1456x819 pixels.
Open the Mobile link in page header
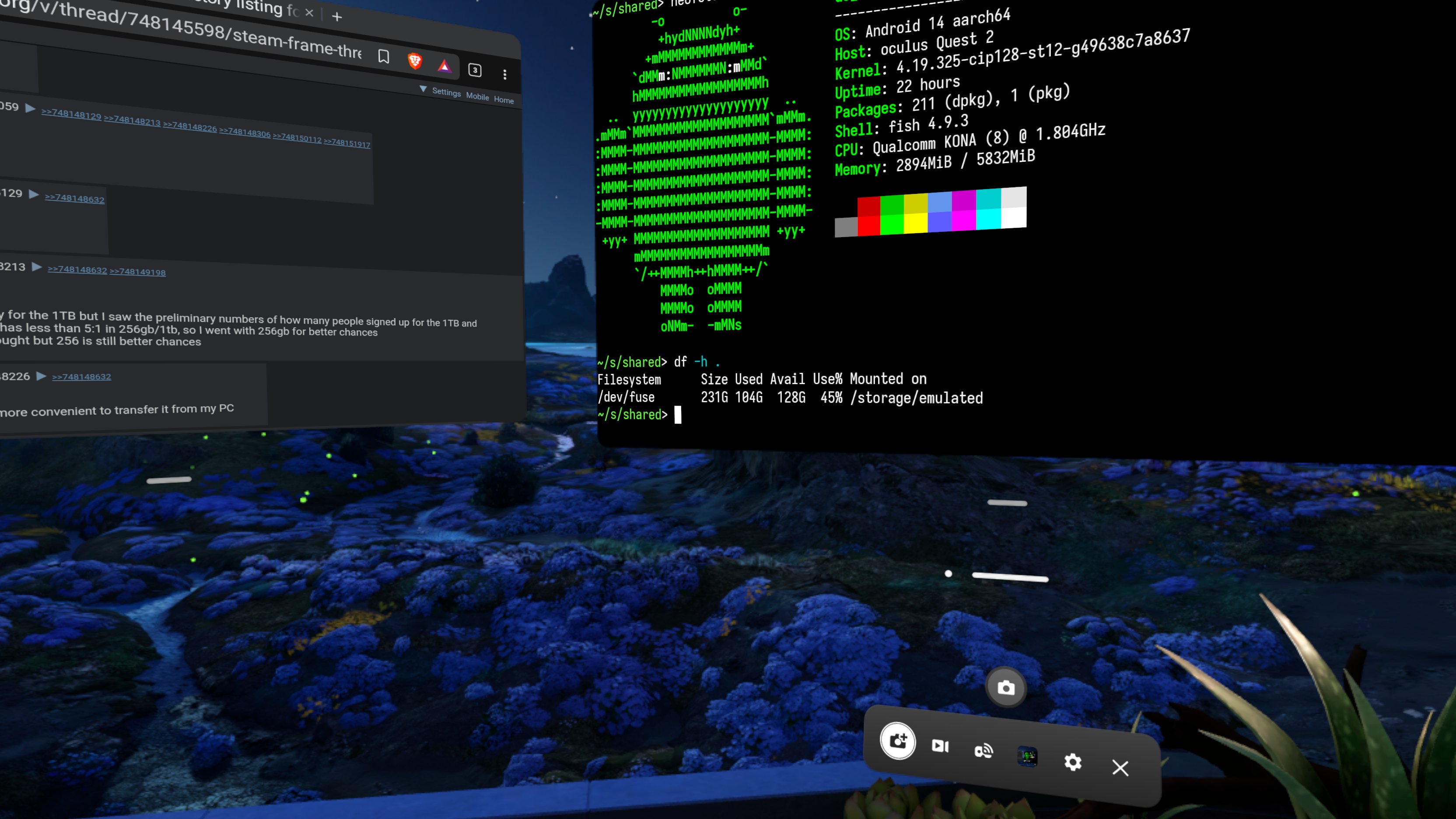tap(478, 97)
